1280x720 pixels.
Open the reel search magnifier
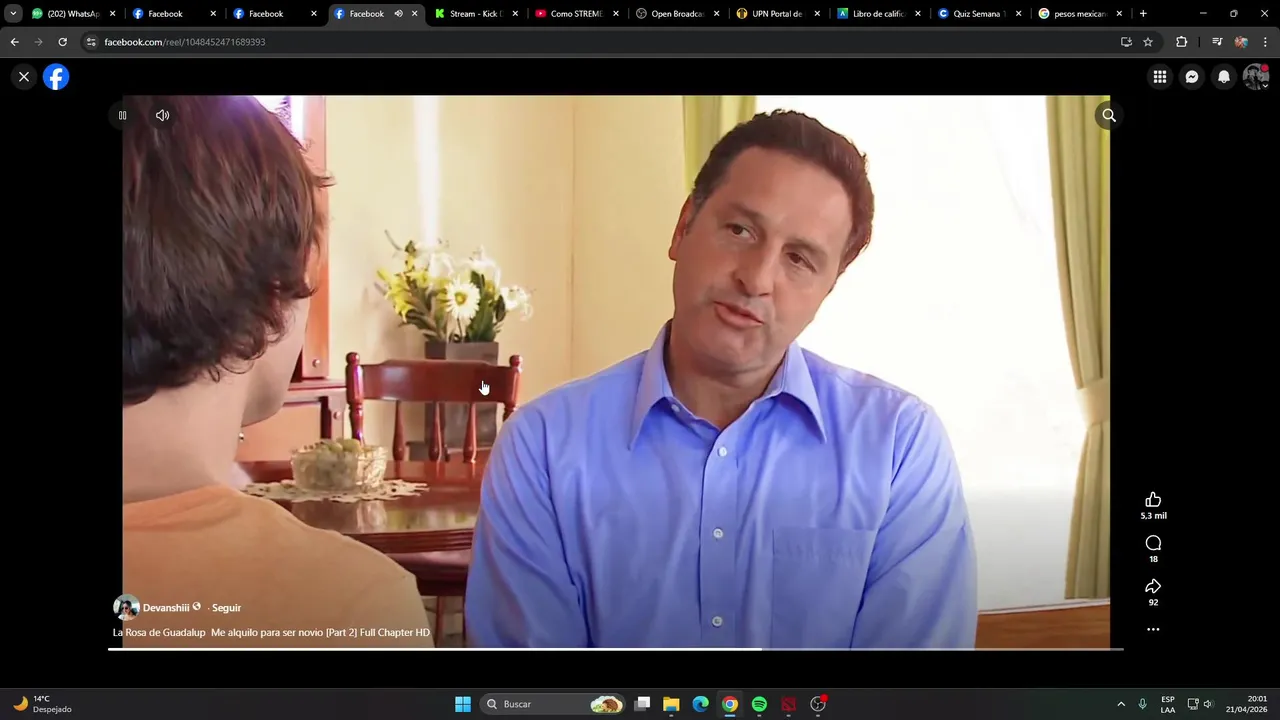pos(1109,115)
